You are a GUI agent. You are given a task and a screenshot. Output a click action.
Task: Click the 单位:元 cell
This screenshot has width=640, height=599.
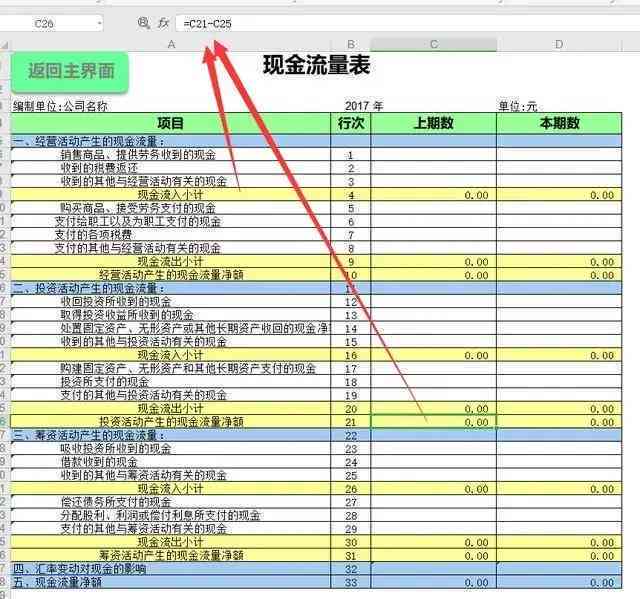point(518,106)
